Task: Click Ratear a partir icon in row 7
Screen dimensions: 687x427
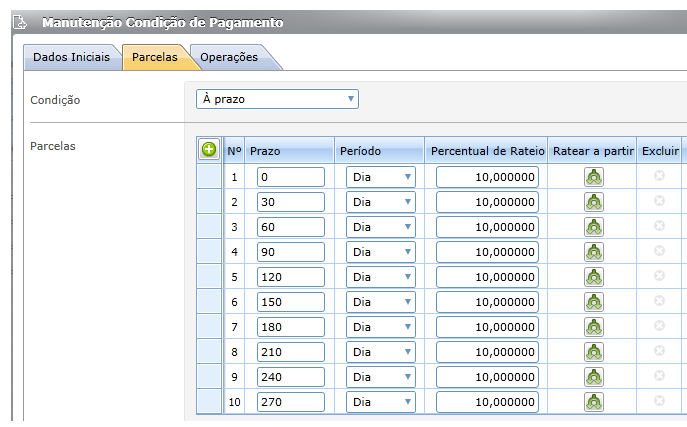Action: 594,327
